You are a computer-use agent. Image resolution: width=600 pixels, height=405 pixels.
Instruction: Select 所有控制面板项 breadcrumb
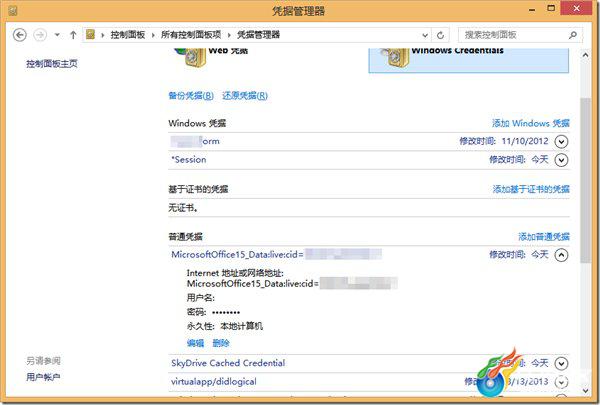pyautogui.click(x=191, y=35)
